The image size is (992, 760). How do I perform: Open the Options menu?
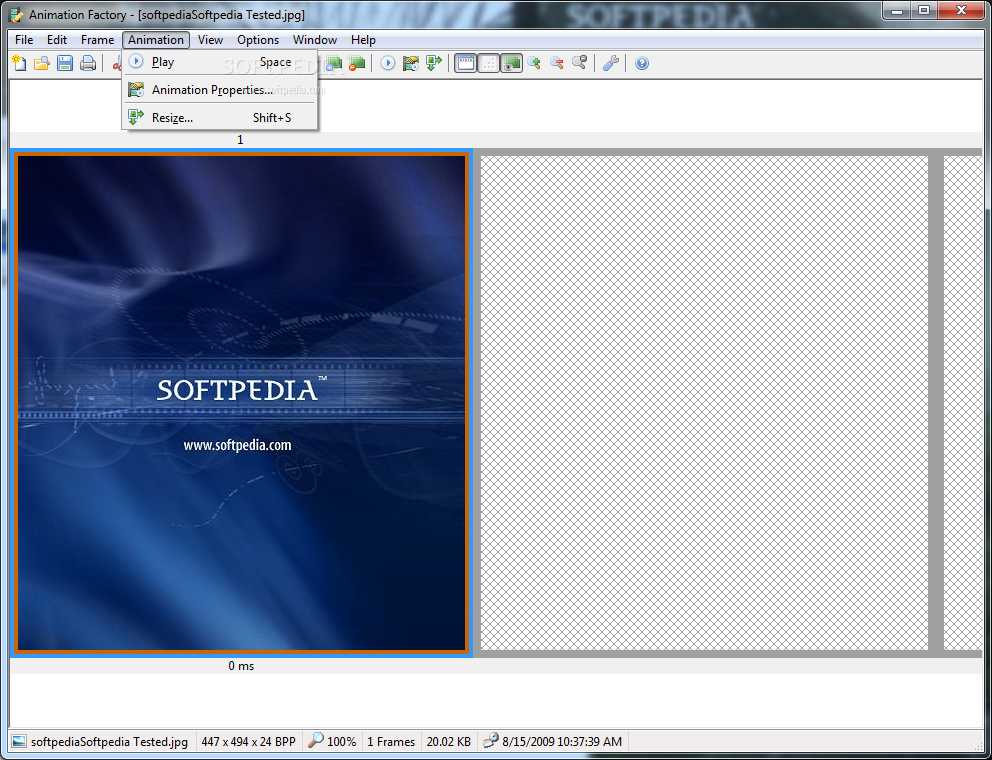pos(258,40)
